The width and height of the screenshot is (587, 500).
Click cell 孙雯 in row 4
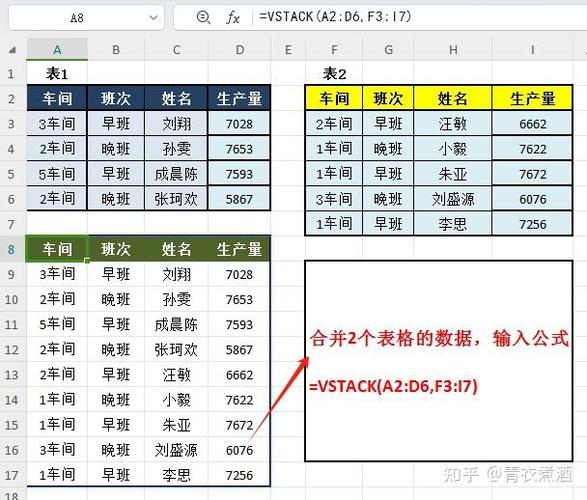point(176,149)
